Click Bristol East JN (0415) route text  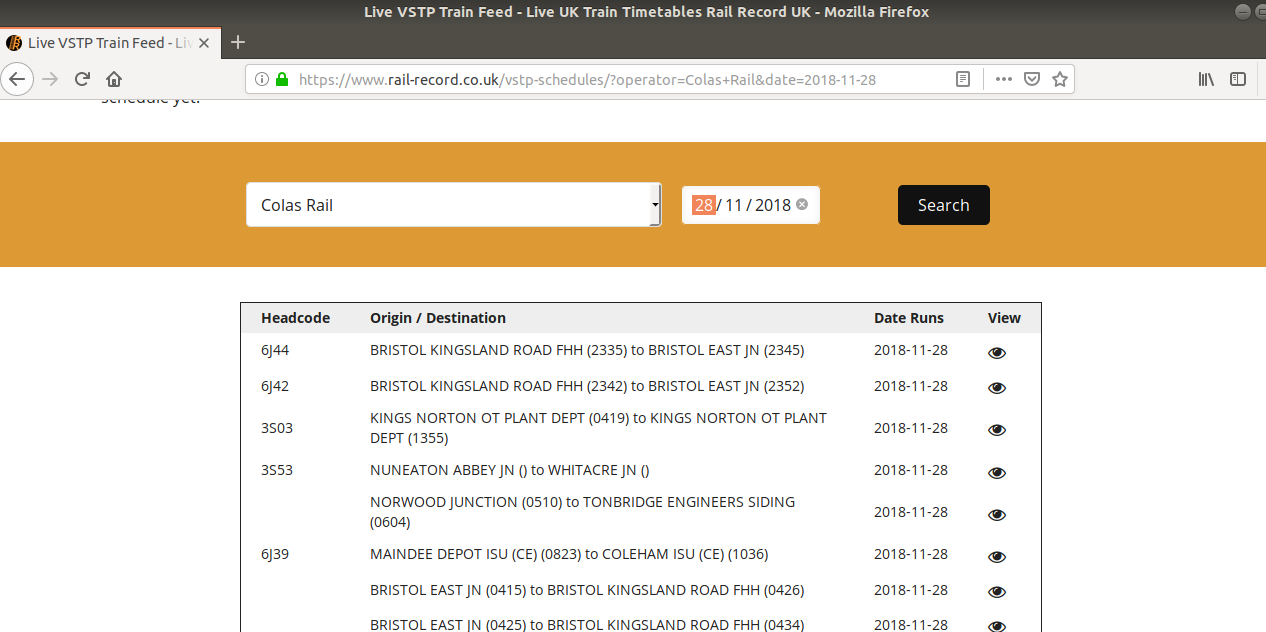pyautogui.click(x=587, y=590)
